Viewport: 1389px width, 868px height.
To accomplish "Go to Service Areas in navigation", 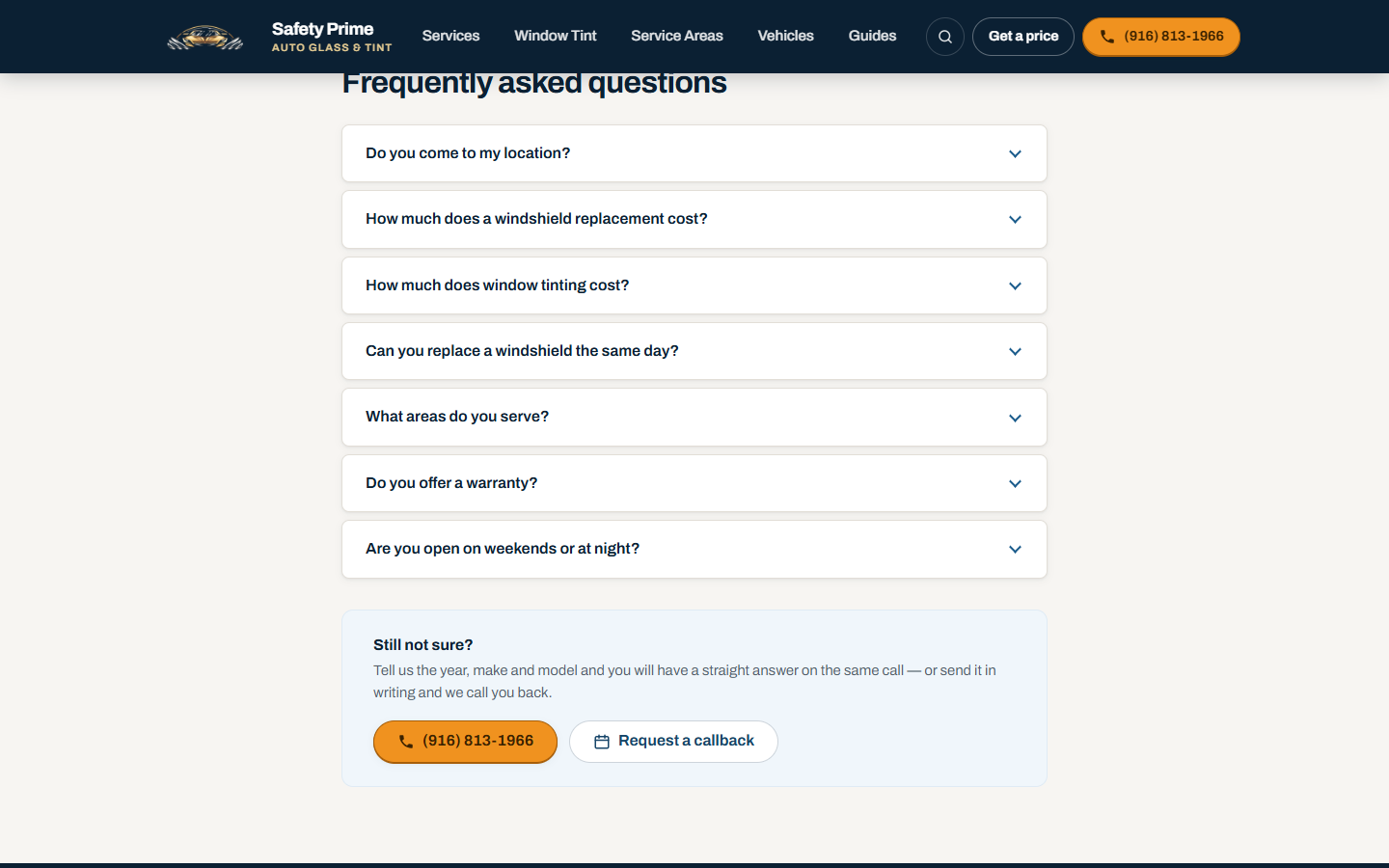I will [677, 36].
